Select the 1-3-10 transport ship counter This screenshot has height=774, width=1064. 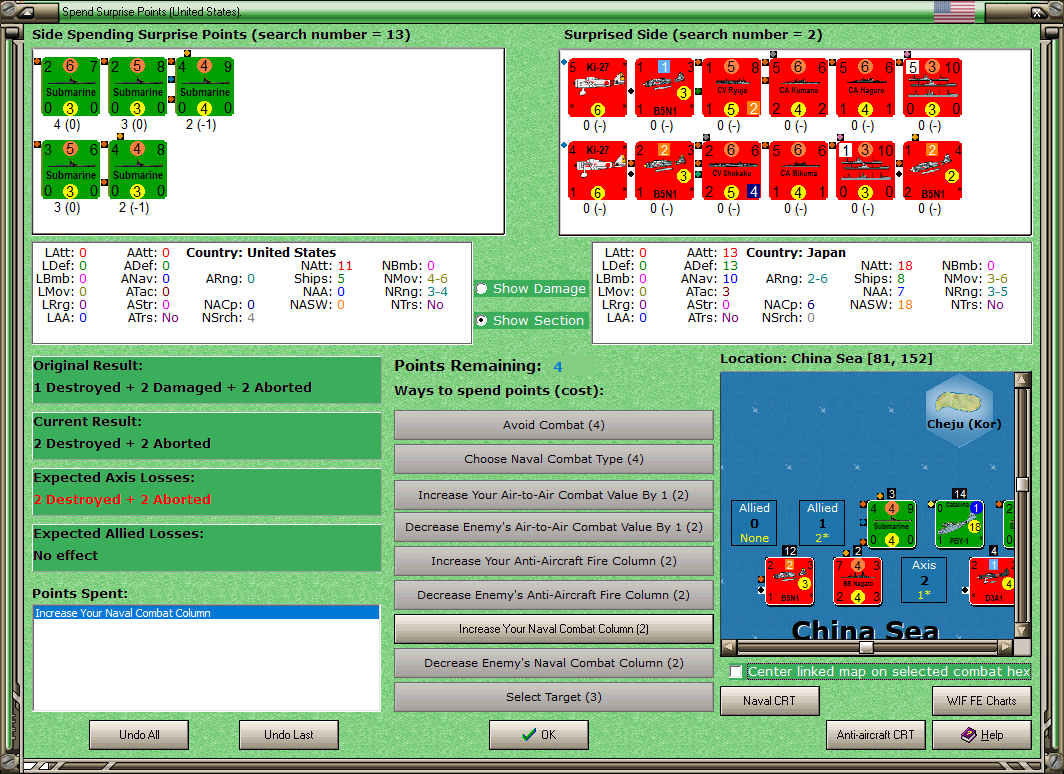click(866, 170)
